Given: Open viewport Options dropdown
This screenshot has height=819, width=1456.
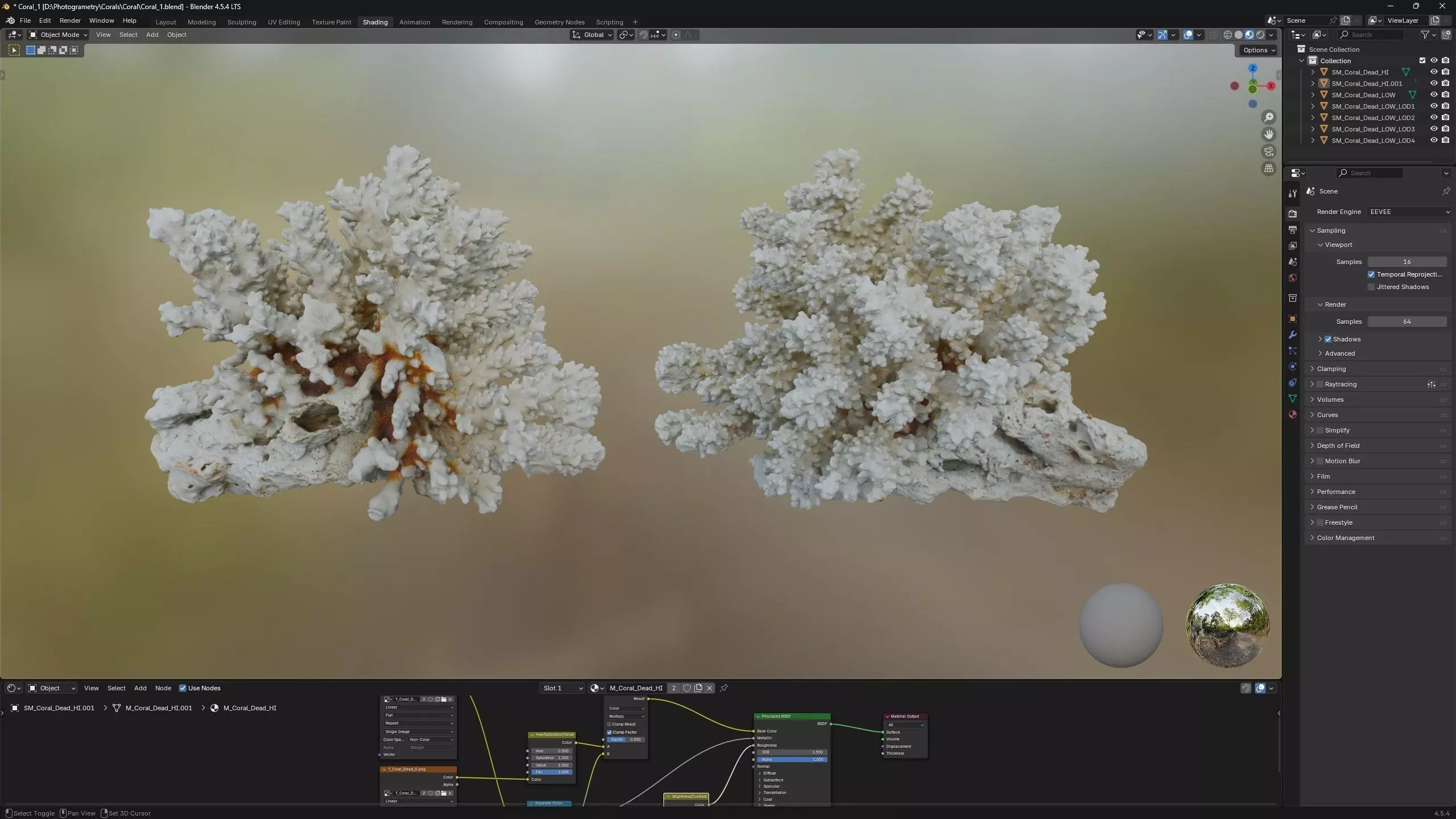Looking at the screenshot, I should [1259, 50].
